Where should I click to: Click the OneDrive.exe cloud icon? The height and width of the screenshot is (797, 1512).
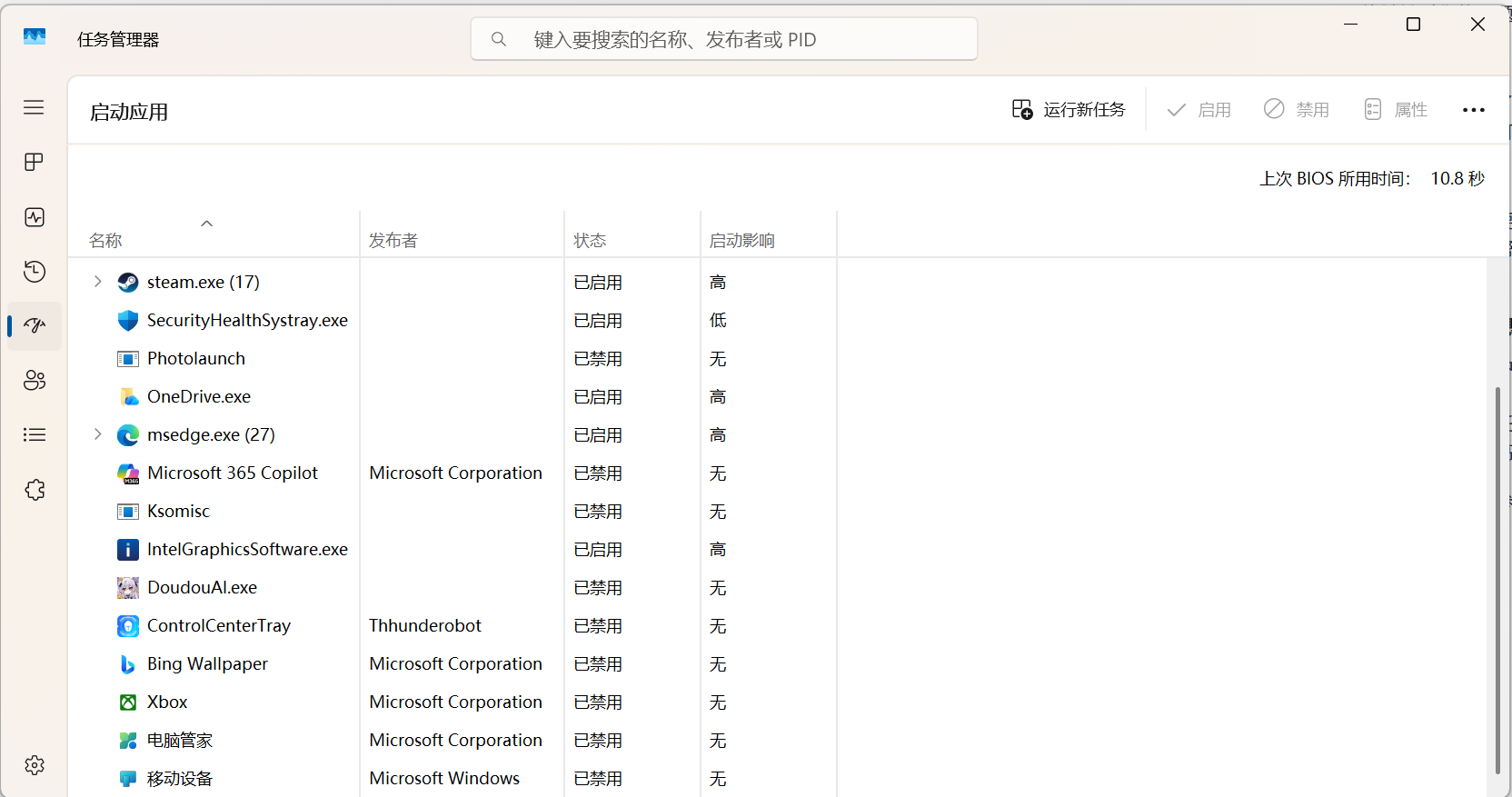pyautogui.click(x=128, y=397)
